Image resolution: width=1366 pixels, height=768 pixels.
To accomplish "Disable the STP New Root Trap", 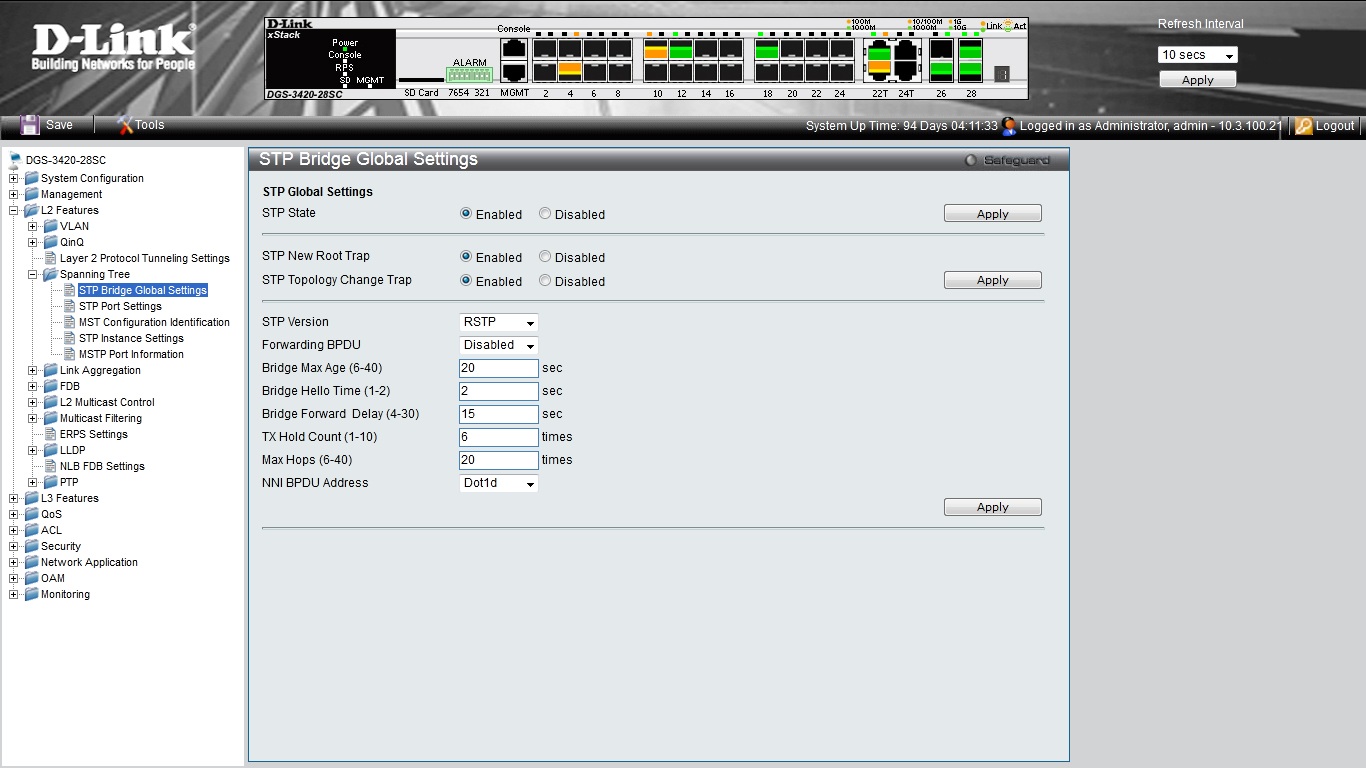I will tap(545, 257).
